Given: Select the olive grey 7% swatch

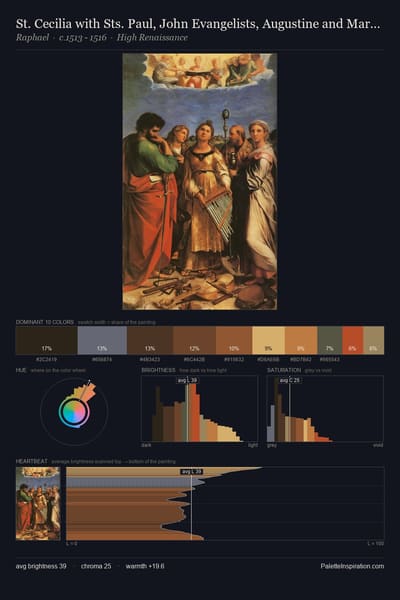Looking at the screenshot, I should point(330,340).
